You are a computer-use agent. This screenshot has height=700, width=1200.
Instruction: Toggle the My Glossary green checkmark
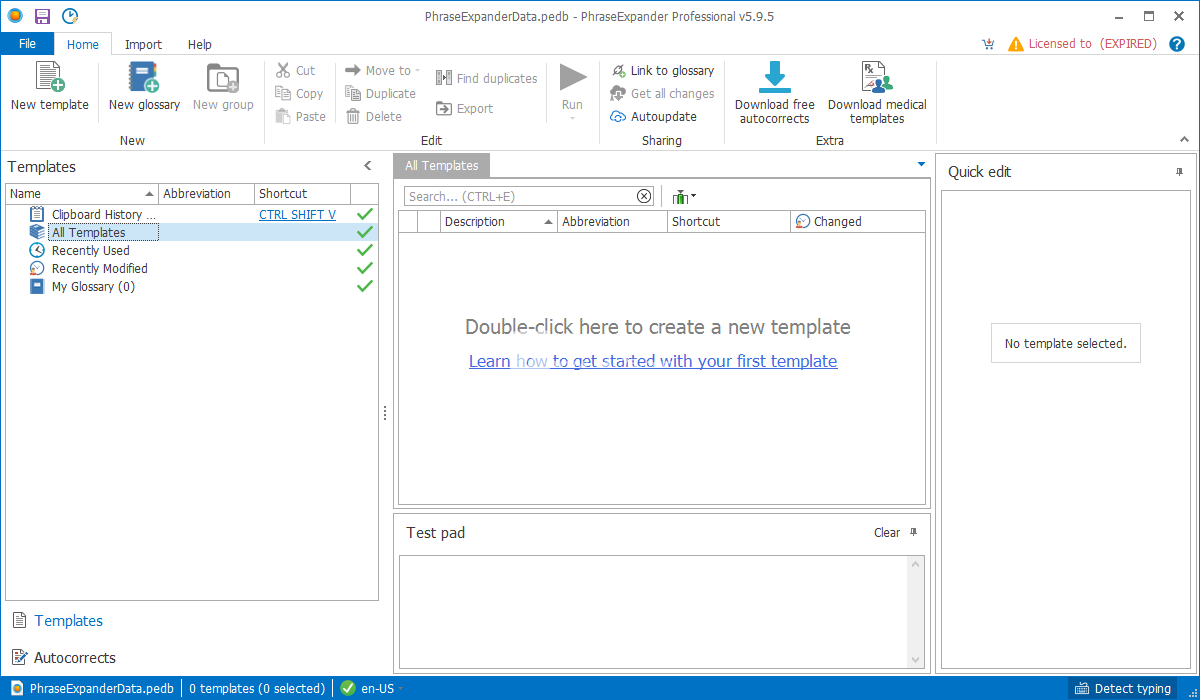(x=365, y=286)
